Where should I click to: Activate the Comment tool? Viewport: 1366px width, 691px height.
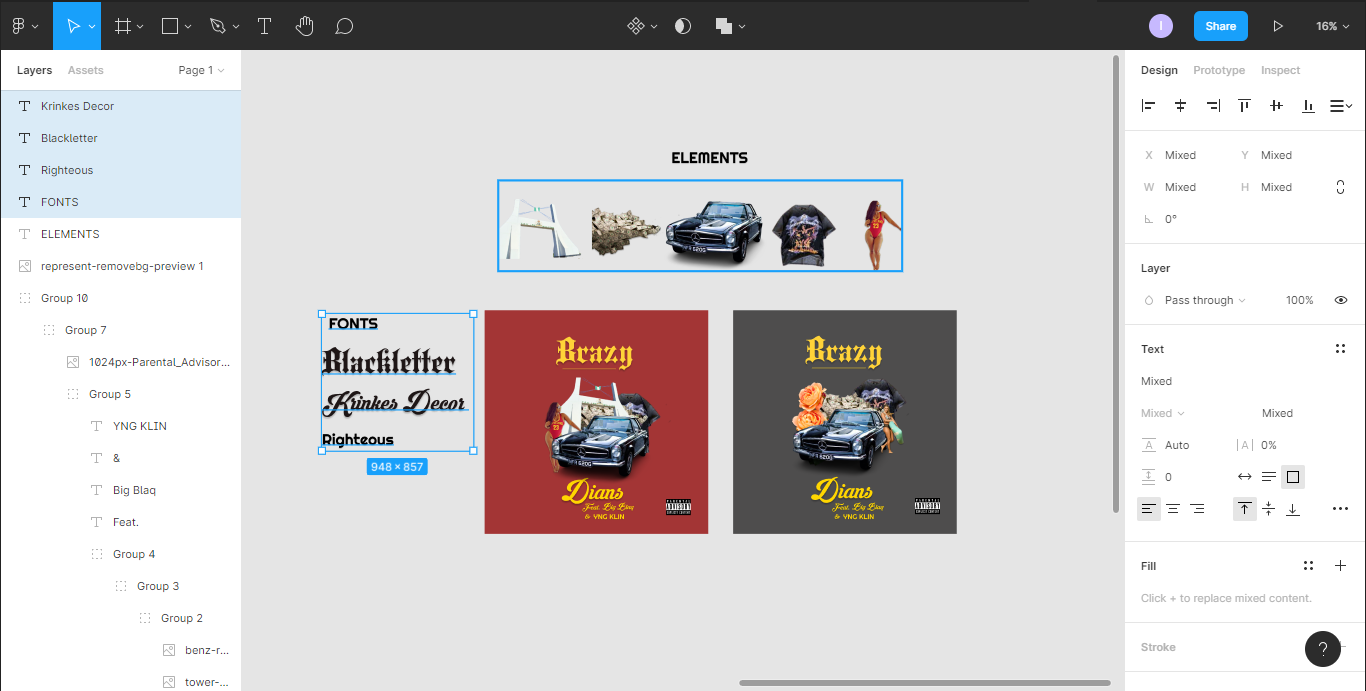[344, 26]
